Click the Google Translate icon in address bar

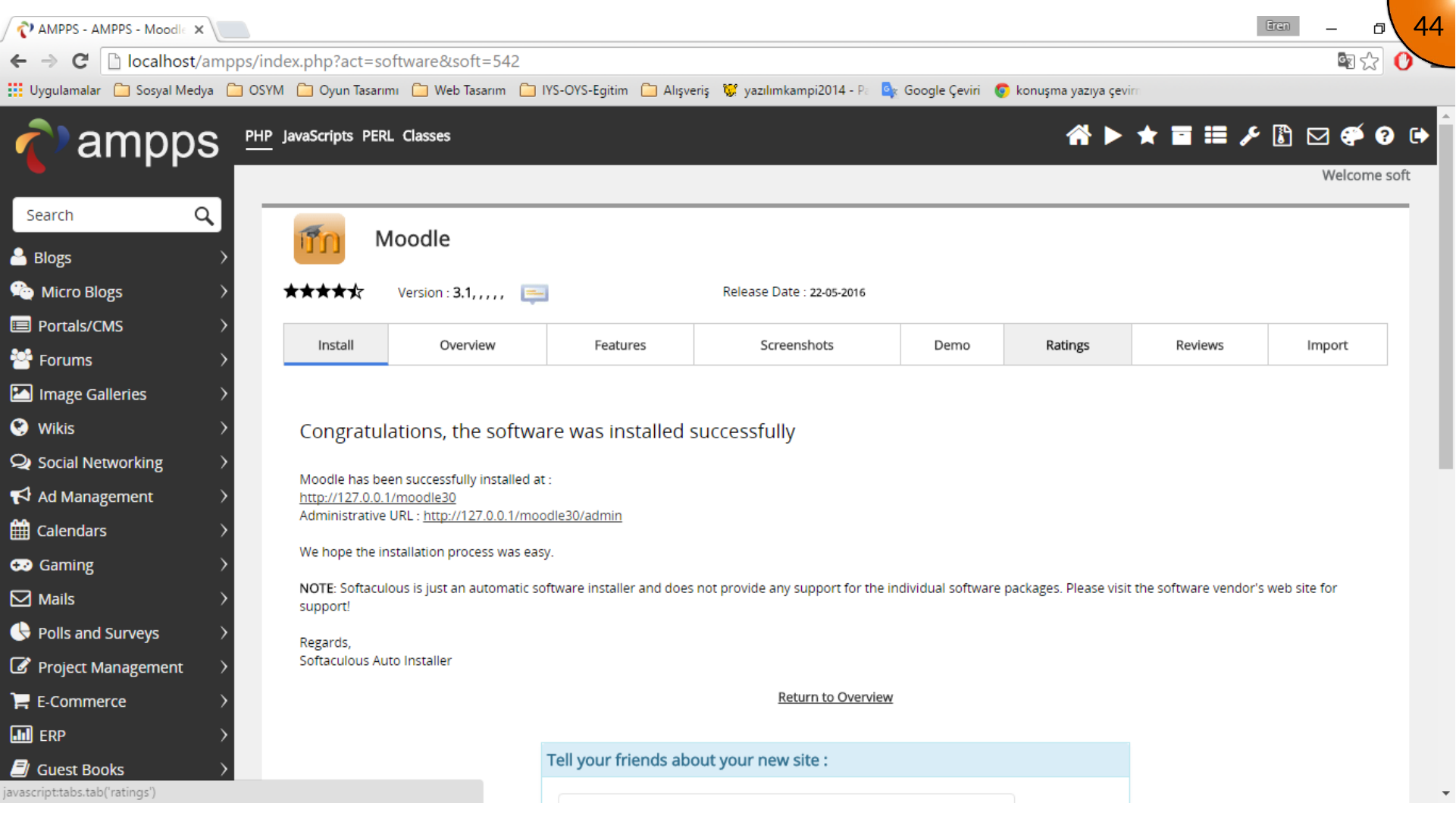[1345, 61]
